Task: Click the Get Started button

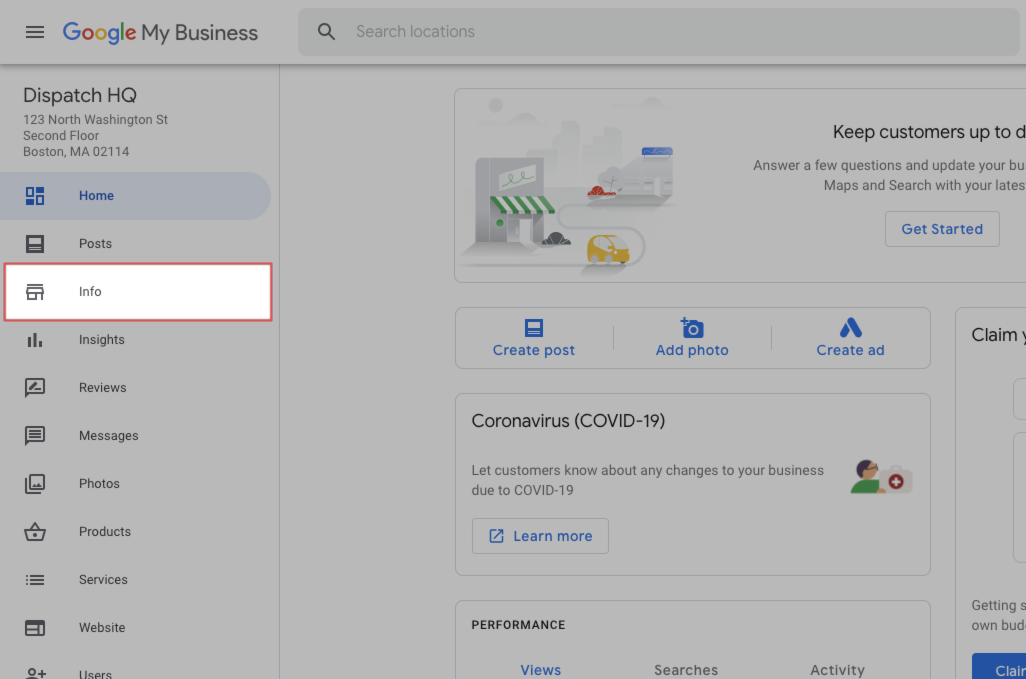Action: 942,229
